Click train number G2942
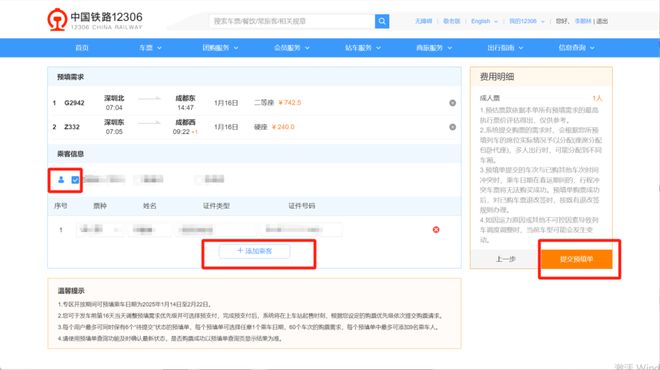660x370 pixels. coord(74,103)
